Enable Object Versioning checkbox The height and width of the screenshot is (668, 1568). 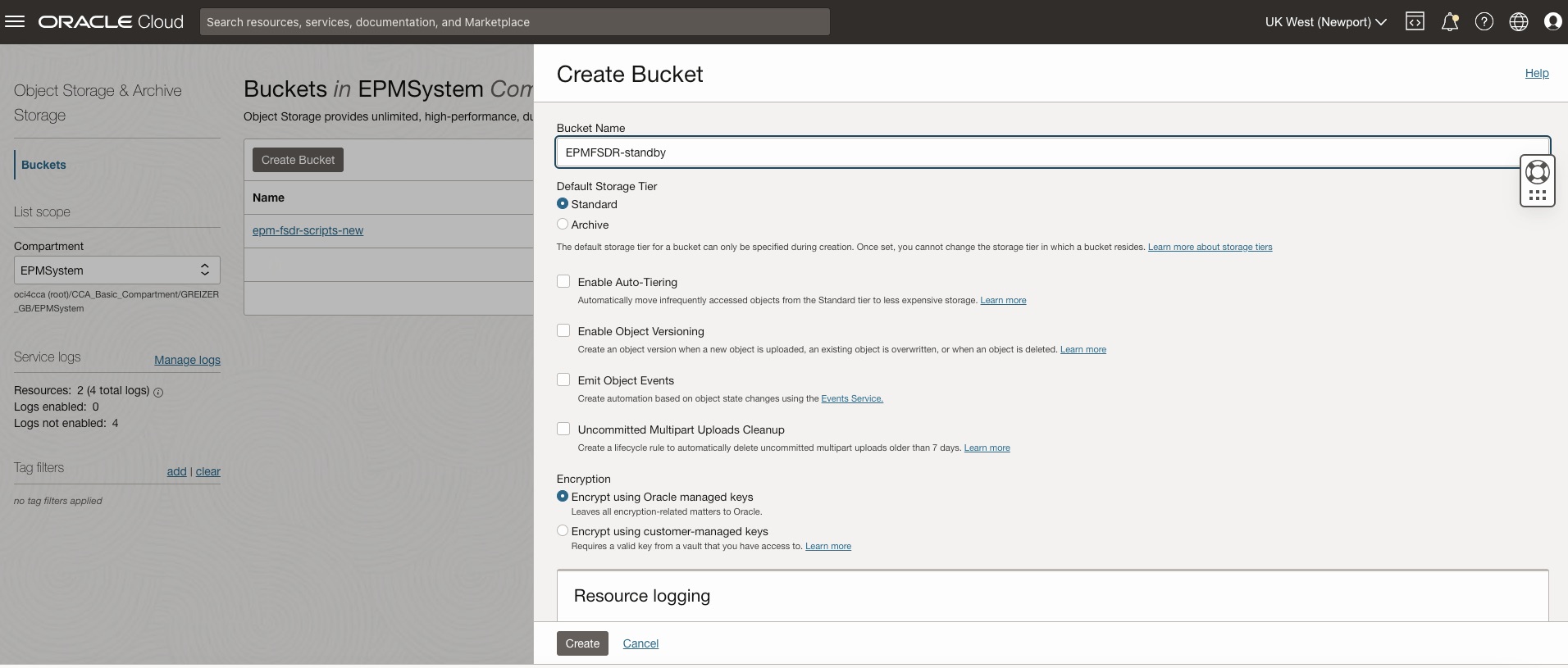tap(563, 330)
